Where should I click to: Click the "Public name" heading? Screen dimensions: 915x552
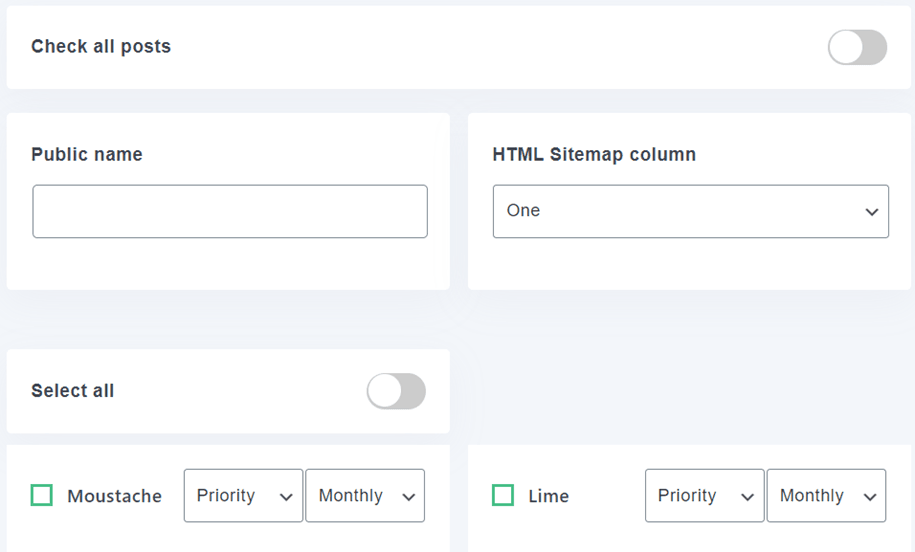pyautogui.click(x=87, y=155)
